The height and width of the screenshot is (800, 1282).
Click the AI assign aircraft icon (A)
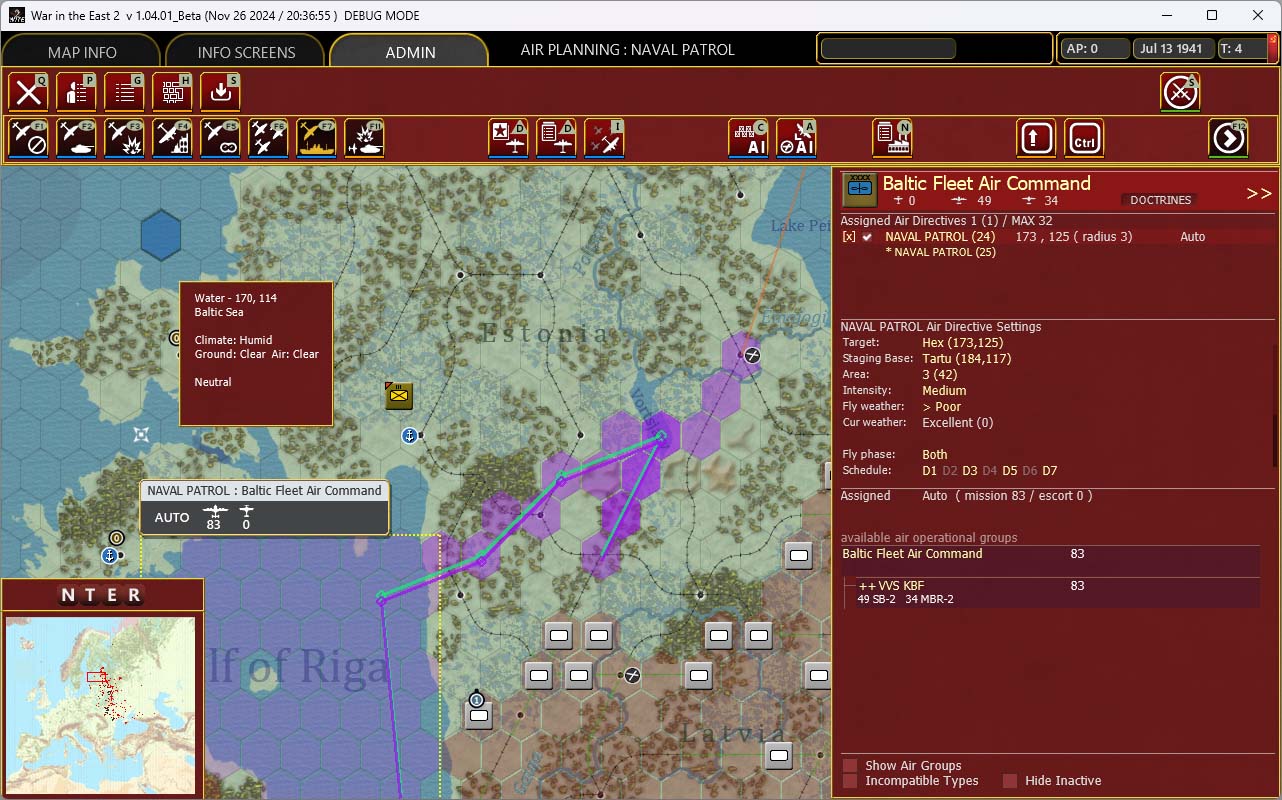(x=796, y=139)
